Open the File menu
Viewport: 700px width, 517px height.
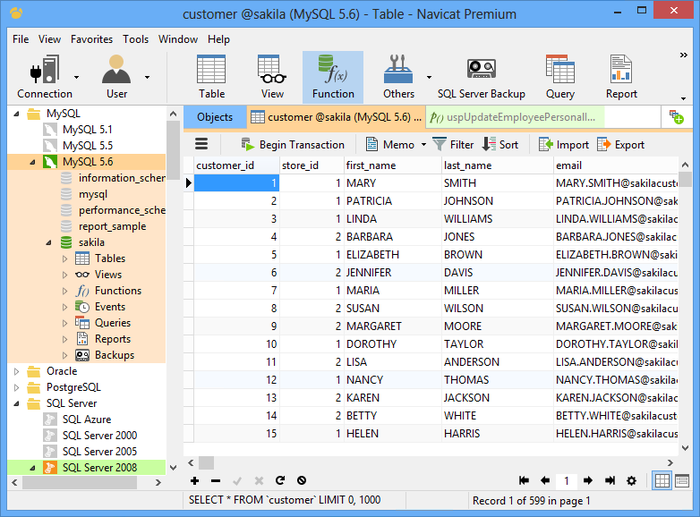tap(21, 39)
